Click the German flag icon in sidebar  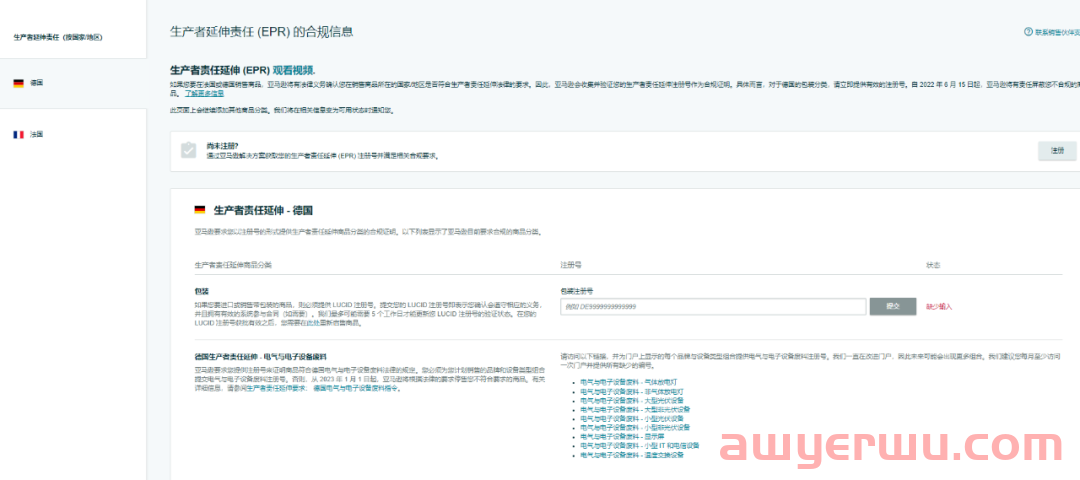[18, 83]
